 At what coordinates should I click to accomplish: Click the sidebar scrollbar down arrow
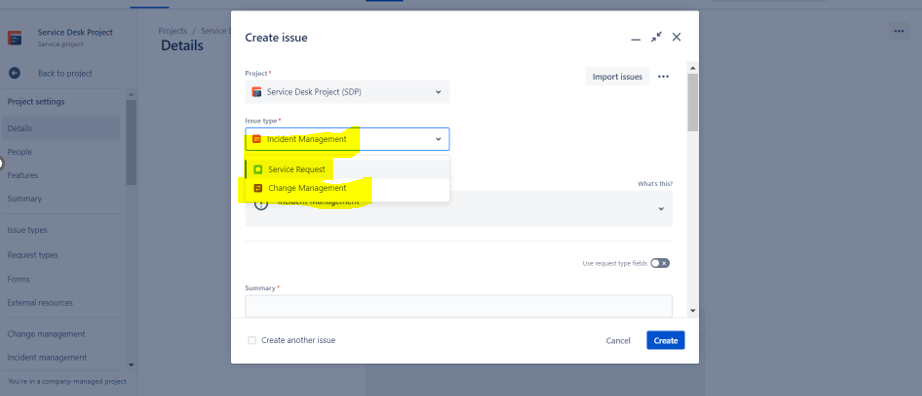[131, 365]
